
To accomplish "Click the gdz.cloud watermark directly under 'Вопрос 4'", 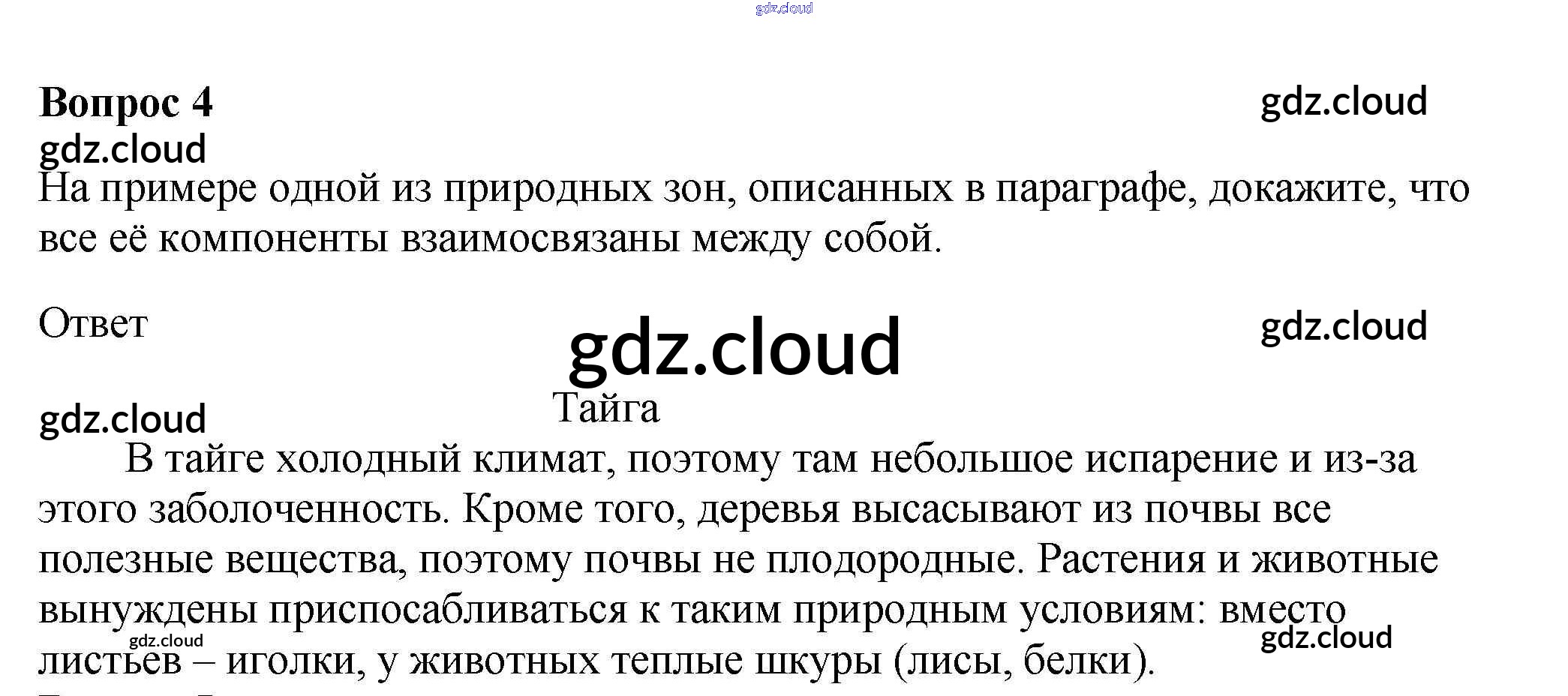I will (122, 149).
